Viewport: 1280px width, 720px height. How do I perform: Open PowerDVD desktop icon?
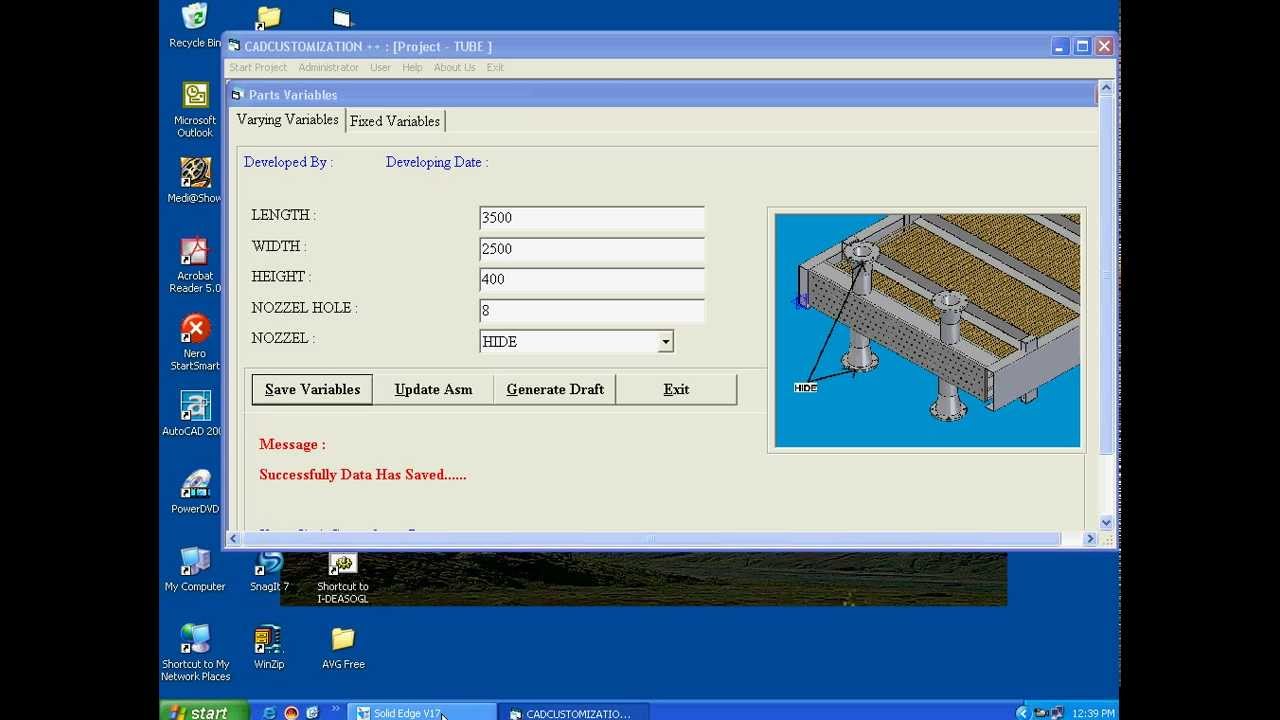[x=195, y=485]
